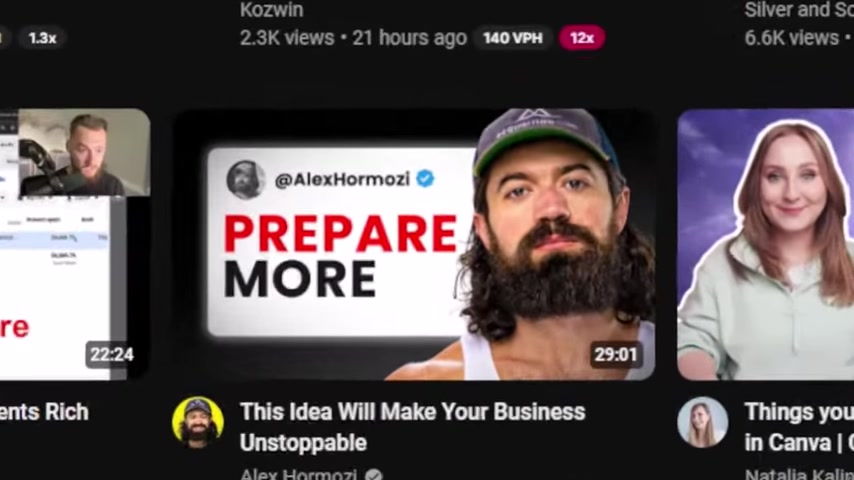Open the 'Things you... in Canva' video title
This screenshot has height=480, width=854.
point(799,427)
